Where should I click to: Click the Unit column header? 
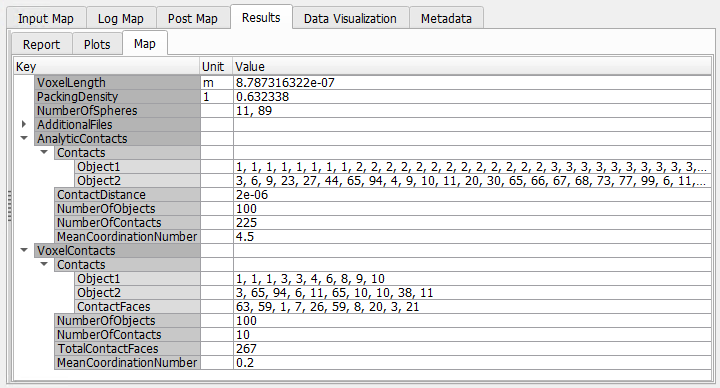pos(216,67)
